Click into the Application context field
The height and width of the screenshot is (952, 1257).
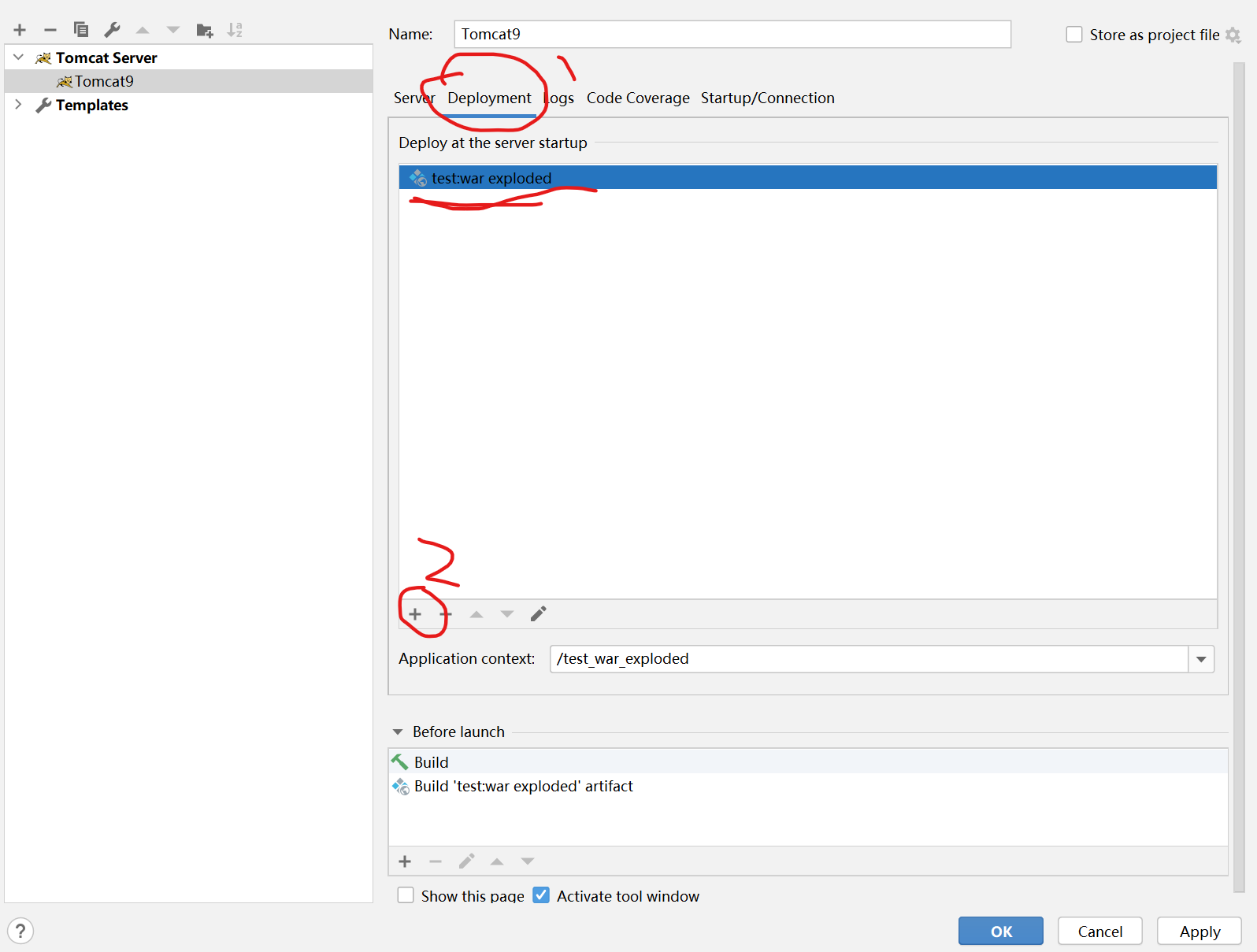(869, 659)
